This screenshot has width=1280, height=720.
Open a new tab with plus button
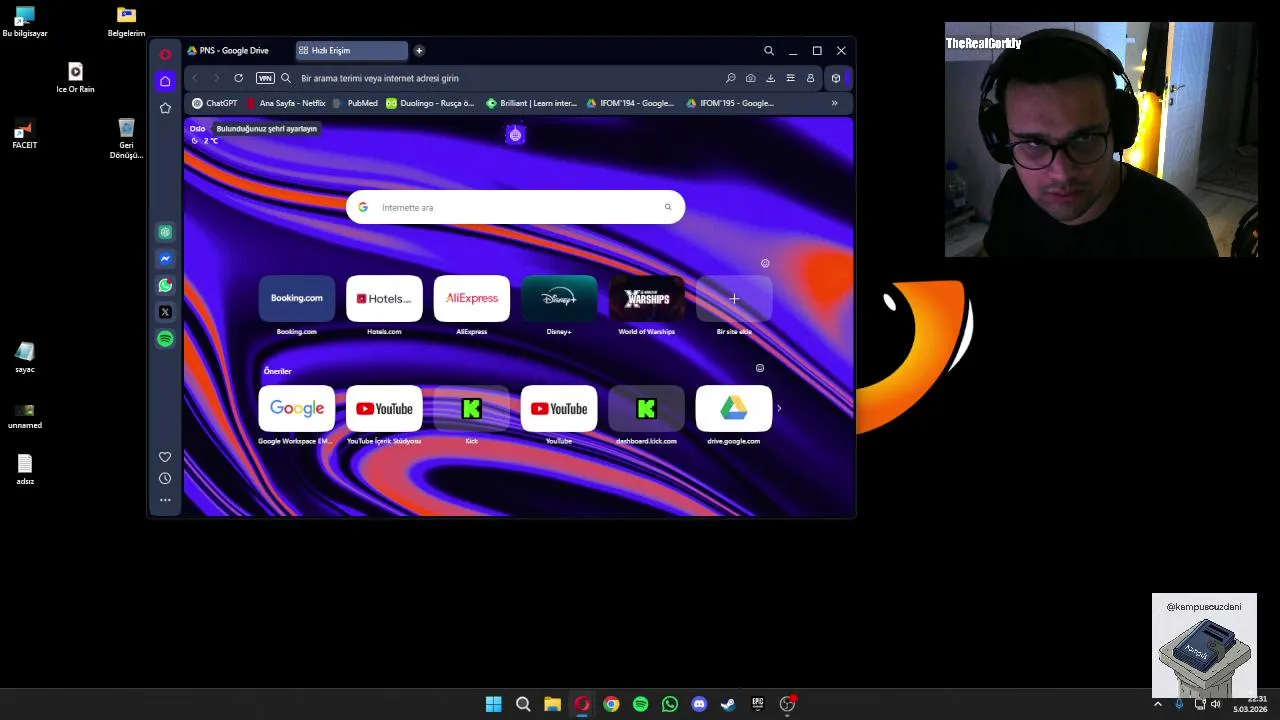[419, 51]
